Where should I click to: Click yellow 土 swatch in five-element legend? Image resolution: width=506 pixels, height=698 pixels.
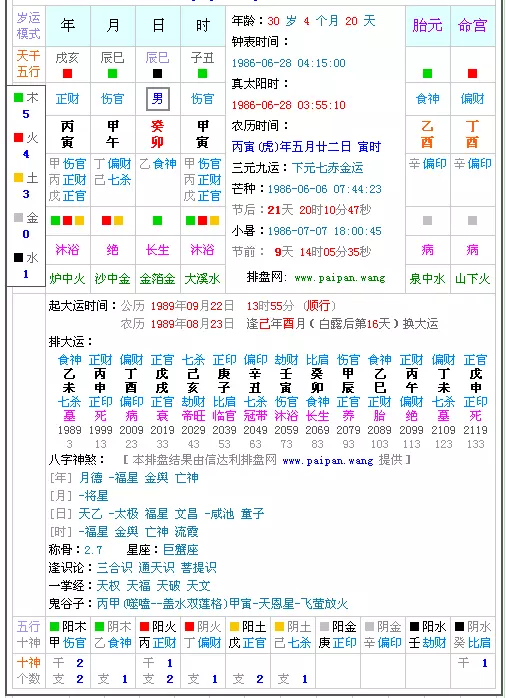click(18, 178)
